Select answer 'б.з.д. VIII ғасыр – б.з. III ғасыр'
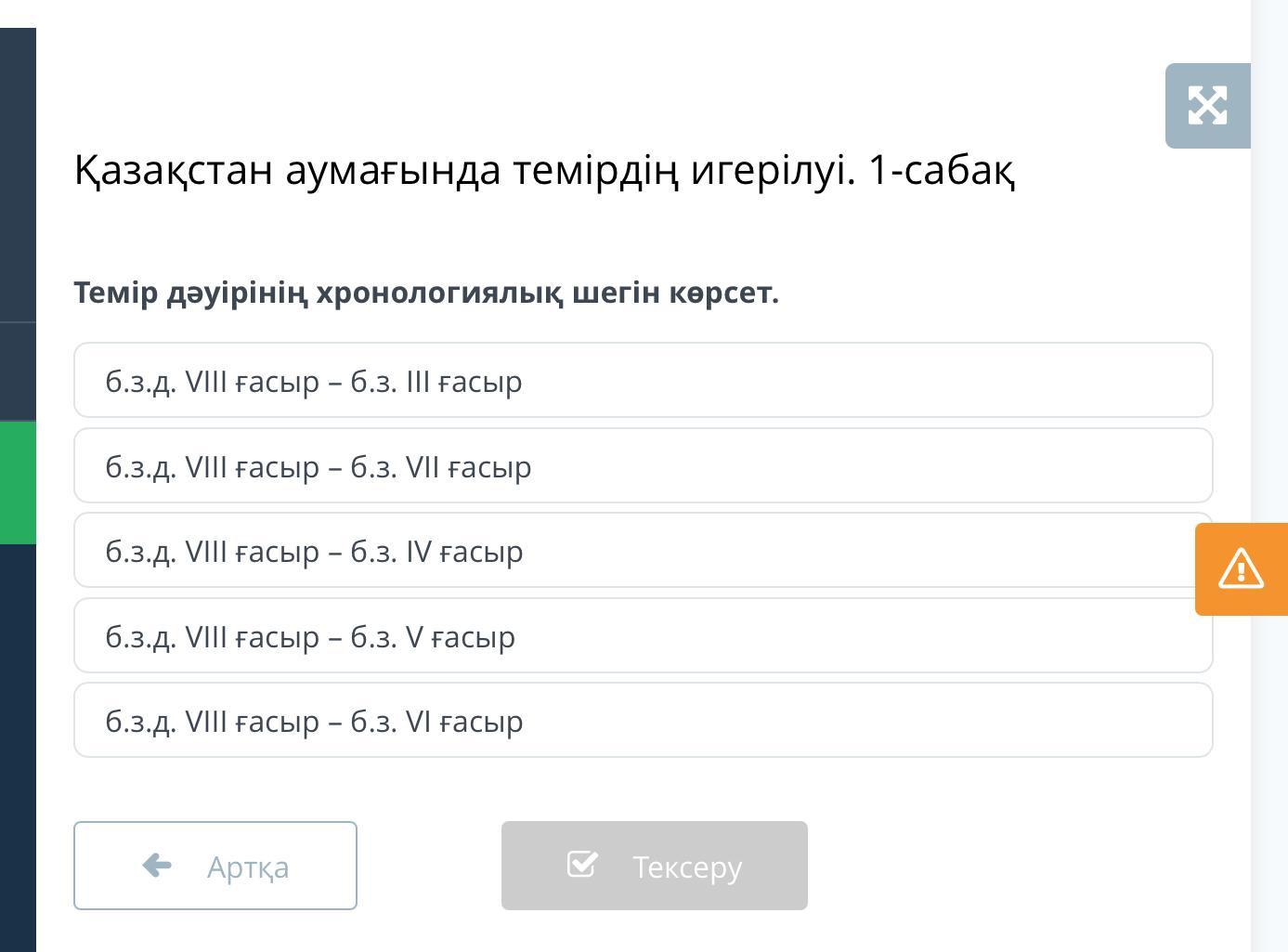The height and width of the screenshot is (952, 1288). (x=643, y=381)
